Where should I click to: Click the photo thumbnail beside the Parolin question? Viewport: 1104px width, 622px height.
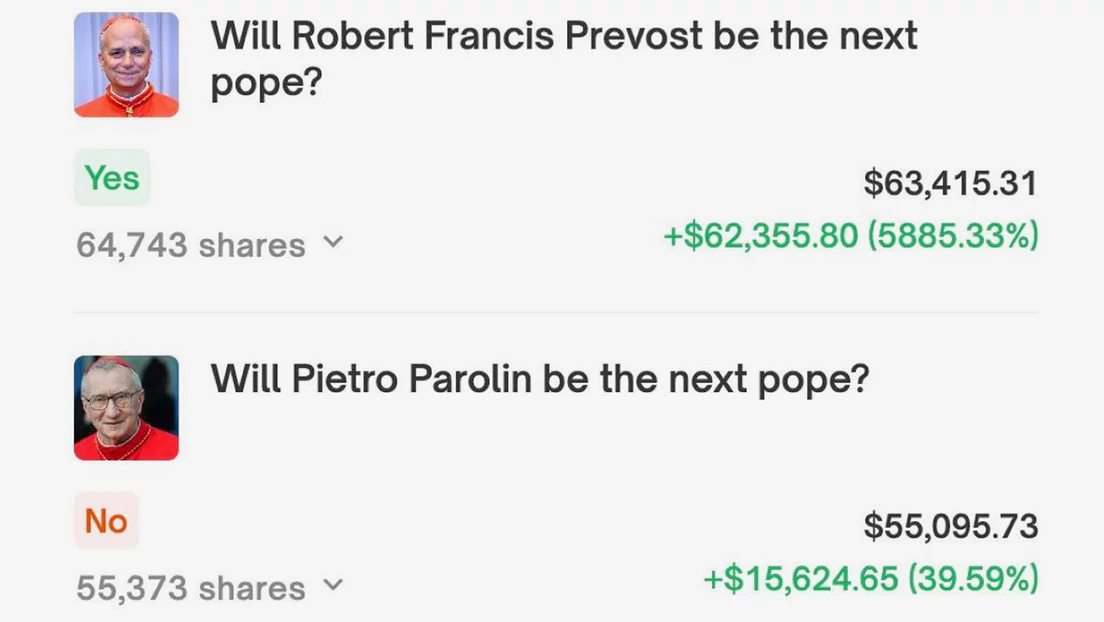(126, 407)
